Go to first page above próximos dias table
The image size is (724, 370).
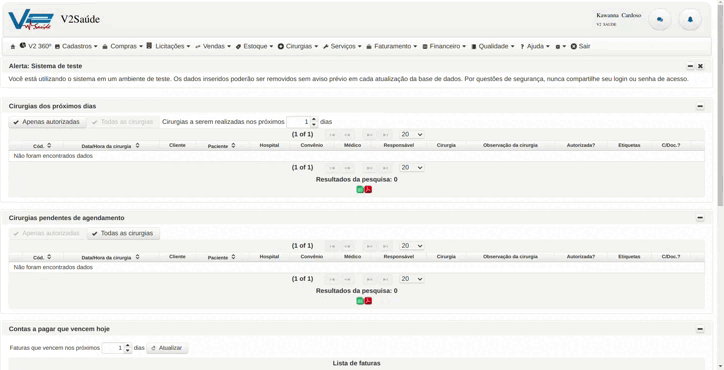click(332, 134)
